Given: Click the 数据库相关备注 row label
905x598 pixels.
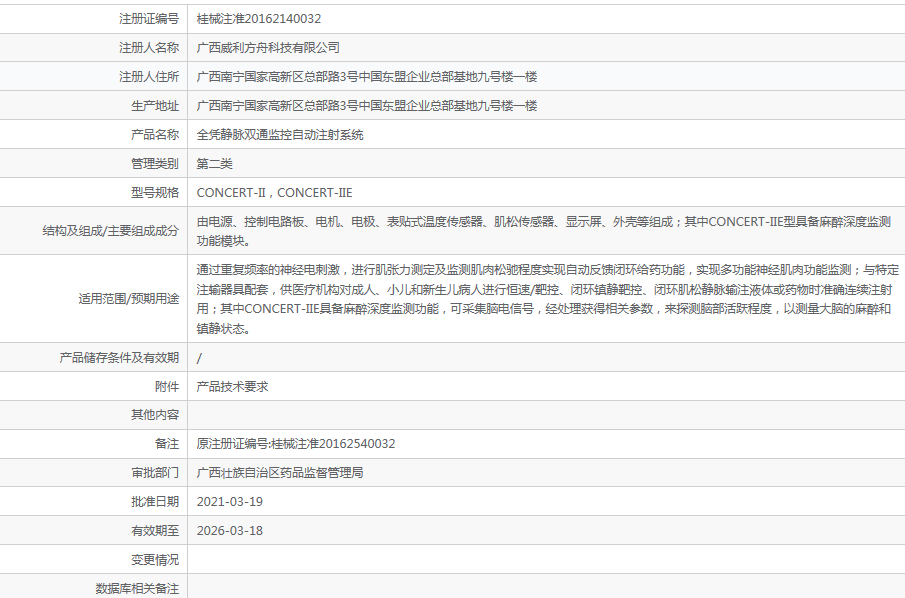Looking at the screenshot, I should [x=137, y=588].
